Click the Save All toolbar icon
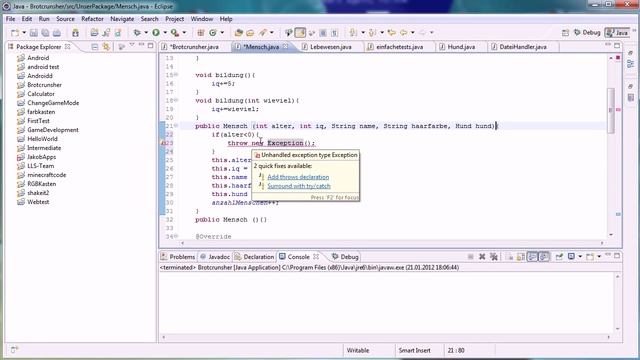 point(45,33)
